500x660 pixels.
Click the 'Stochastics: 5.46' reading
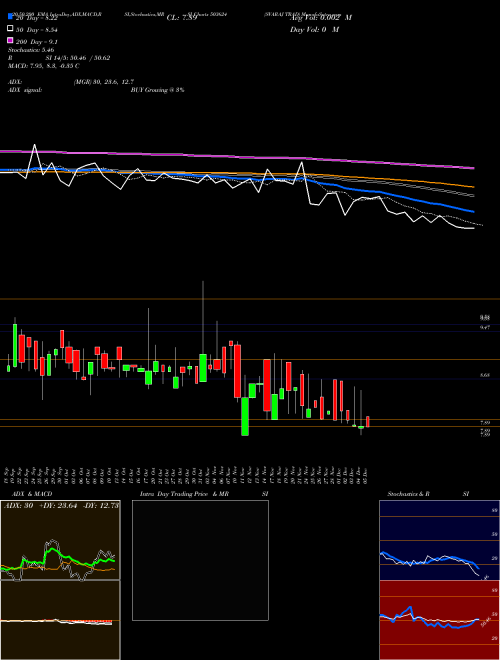click(31, 50)
